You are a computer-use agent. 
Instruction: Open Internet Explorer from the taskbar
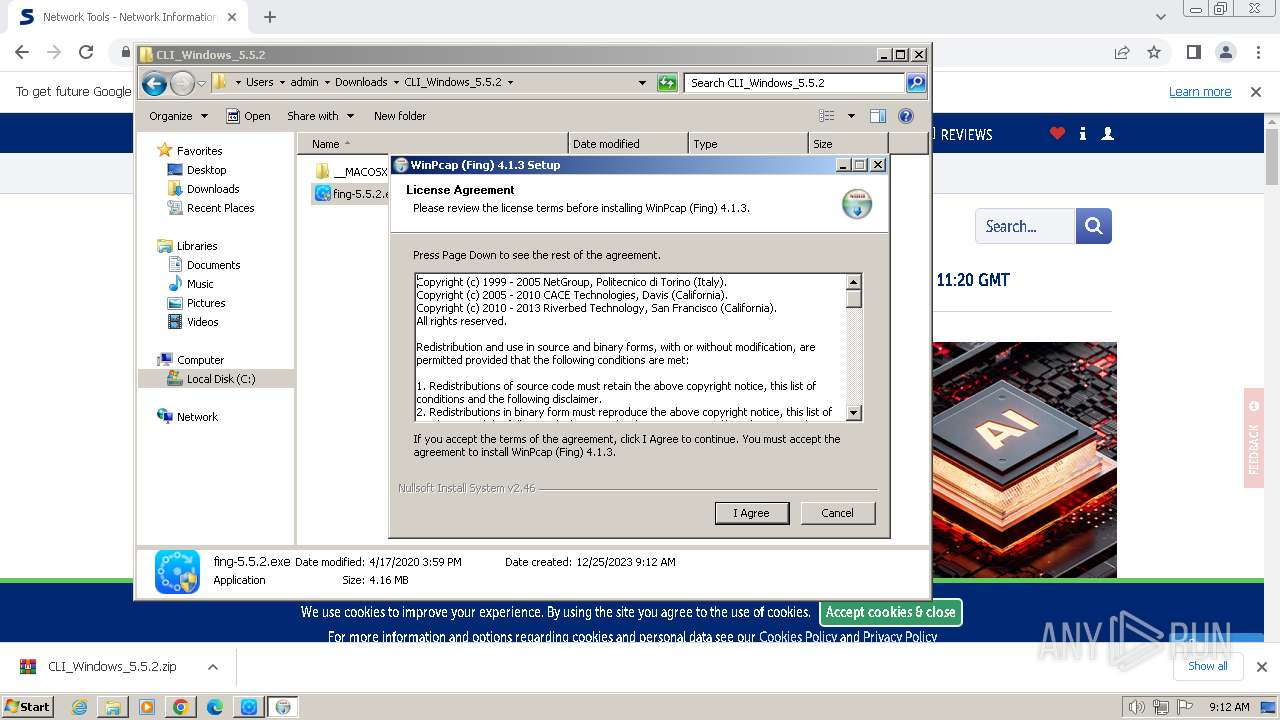pos(79,707)
